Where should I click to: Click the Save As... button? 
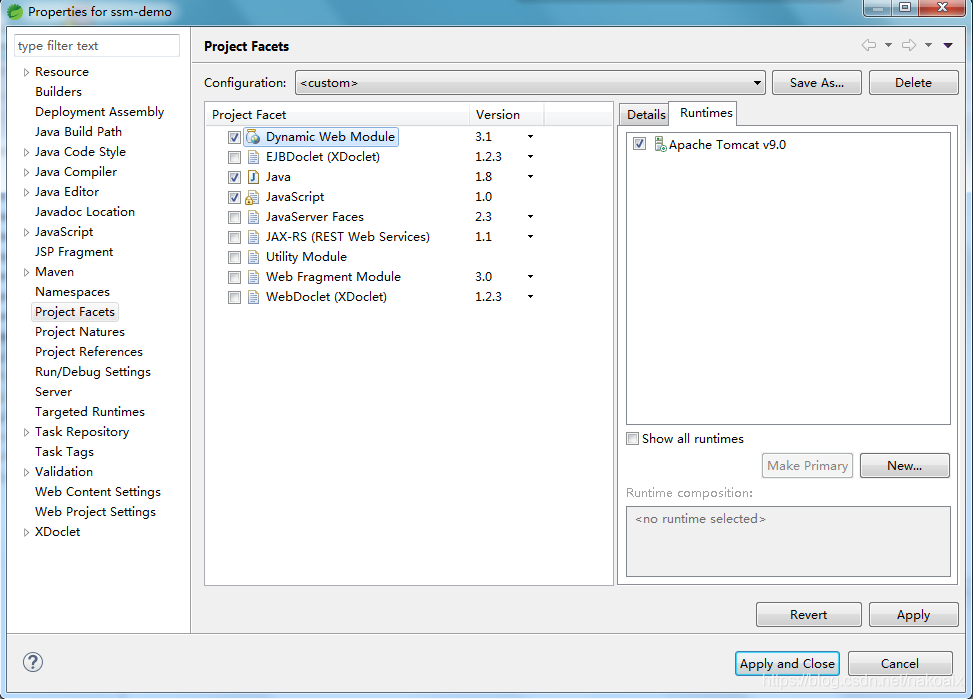point(817,83)
